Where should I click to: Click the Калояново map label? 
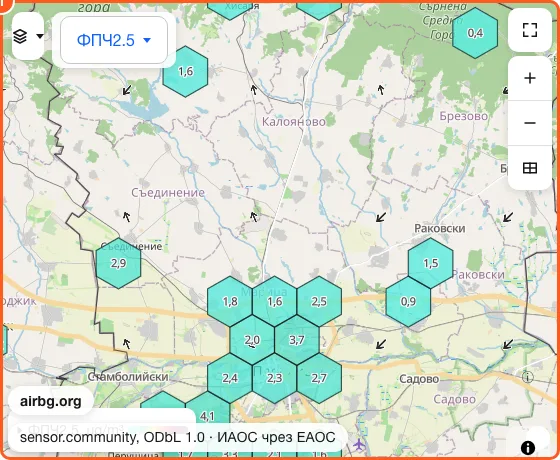coord(294,122)
